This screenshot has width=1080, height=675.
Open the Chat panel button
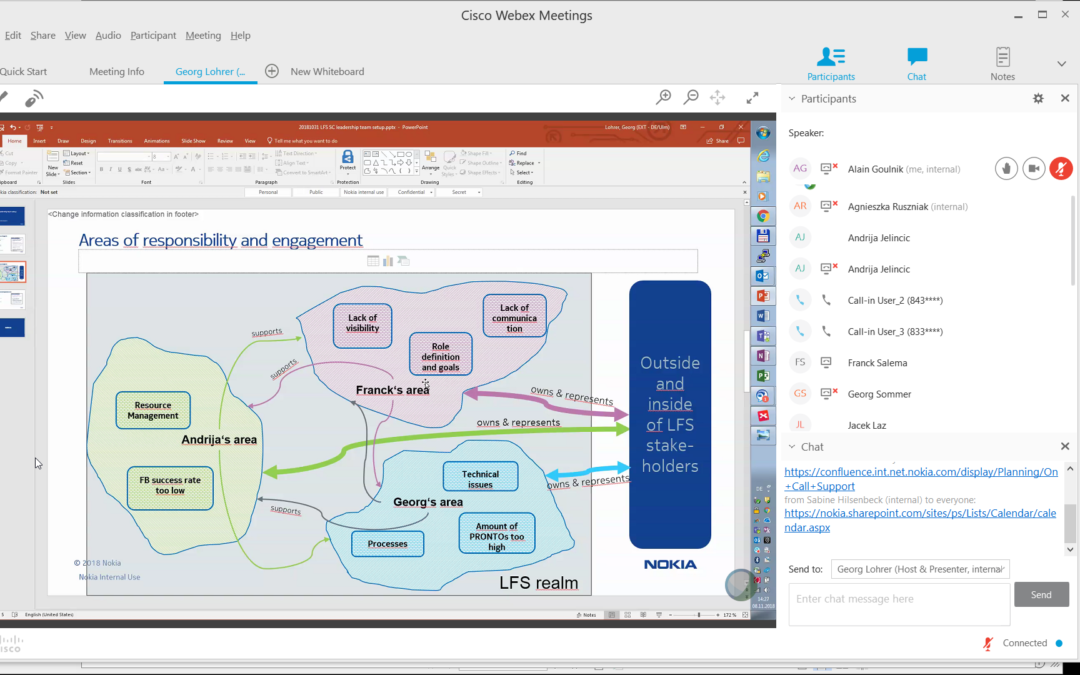[916, 64]
